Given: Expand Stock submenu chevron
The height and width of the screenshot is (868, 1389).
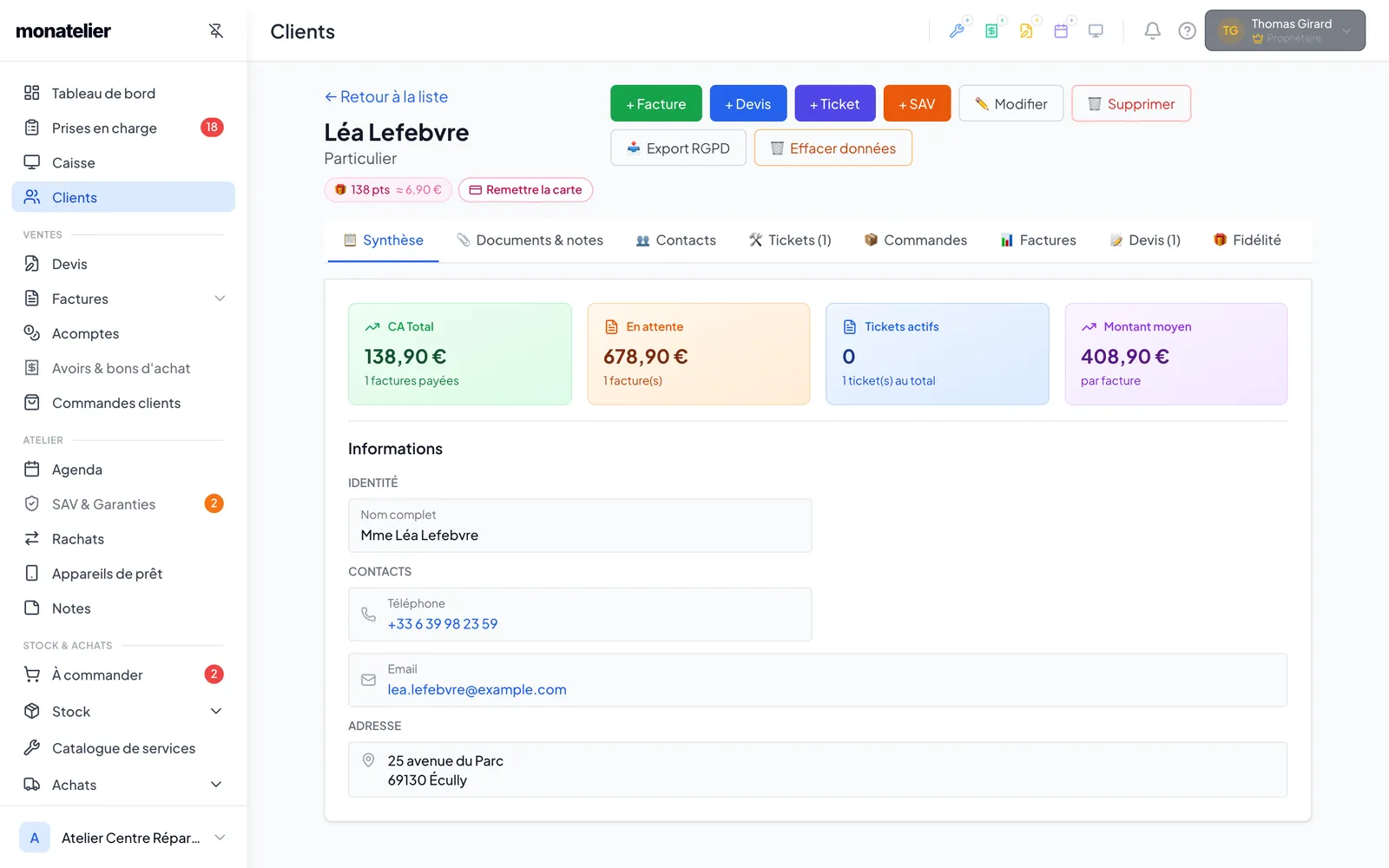Looking at the screenshot, I should pyautogui.click(x=216, y=712).
